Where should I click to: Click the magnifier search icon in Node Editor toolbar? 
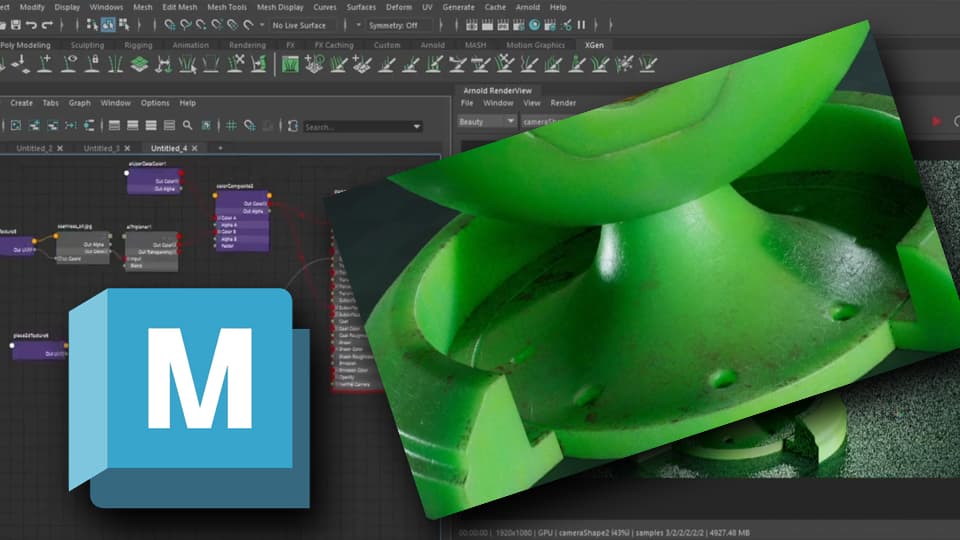pyautogui.click(x=187, y=126)
